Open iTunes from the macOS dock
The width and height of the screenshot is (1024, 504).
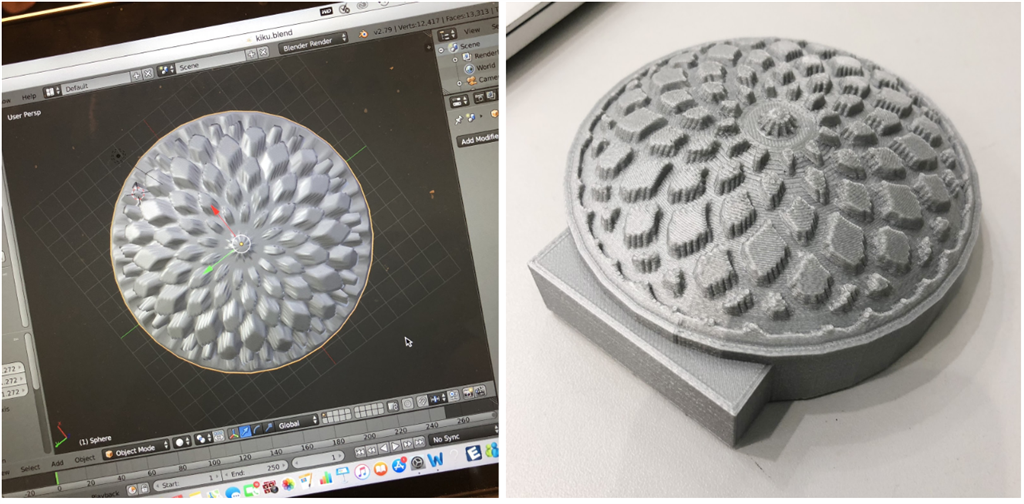tap(362, 471)
